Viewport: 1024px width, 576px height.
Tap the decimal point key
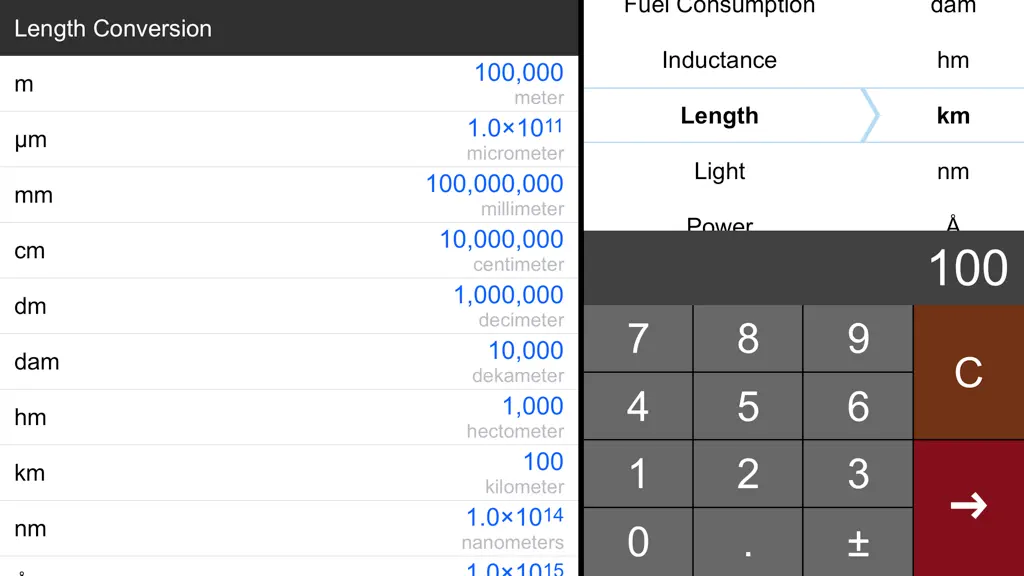748,542
